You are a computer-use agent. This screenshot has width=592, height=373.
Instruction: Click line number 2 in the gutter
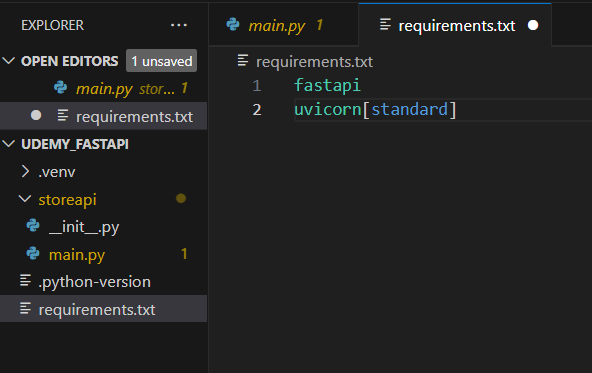[257, 110]
